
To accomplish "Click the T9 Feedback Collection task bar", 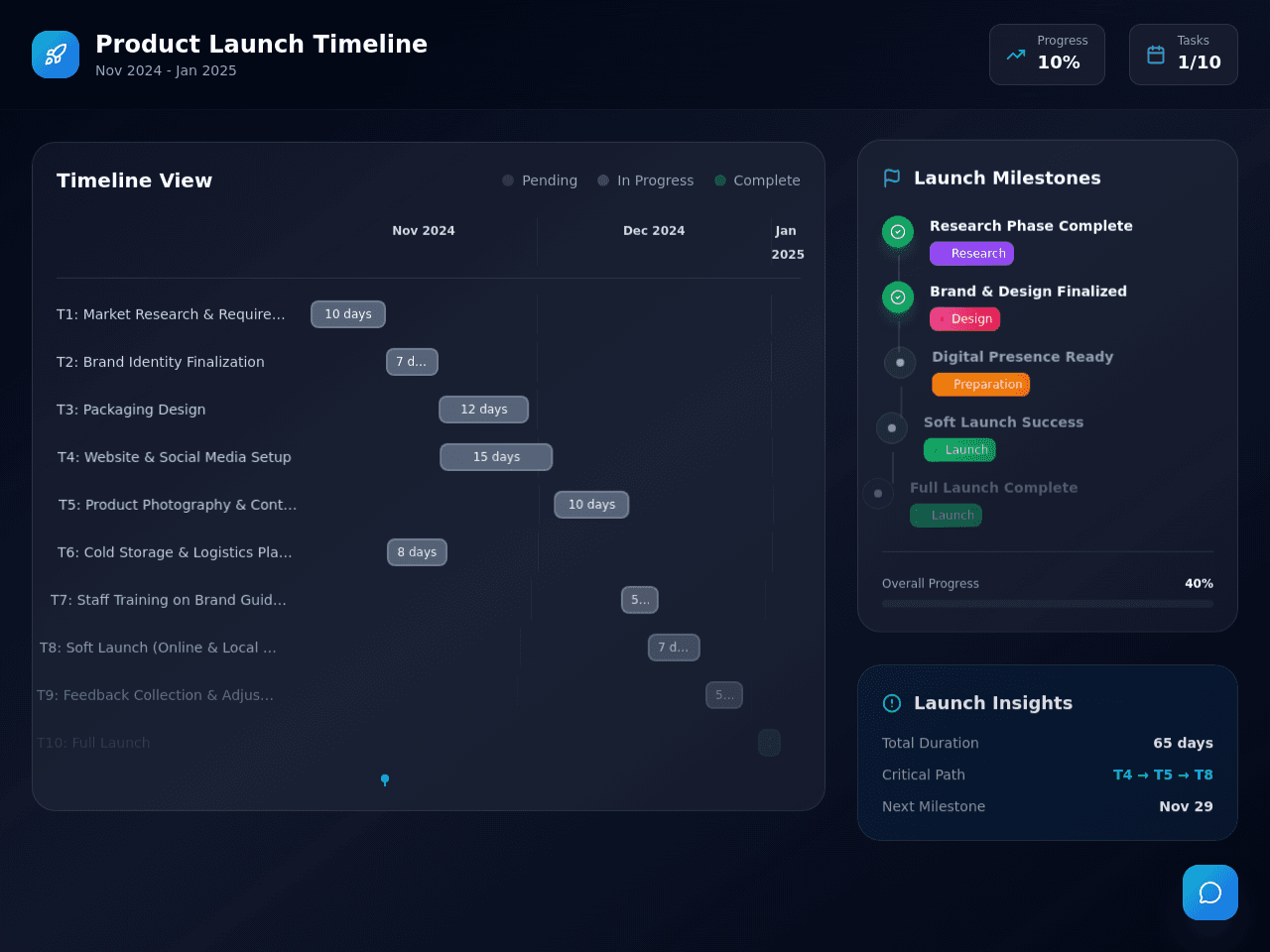I will 724,695.
